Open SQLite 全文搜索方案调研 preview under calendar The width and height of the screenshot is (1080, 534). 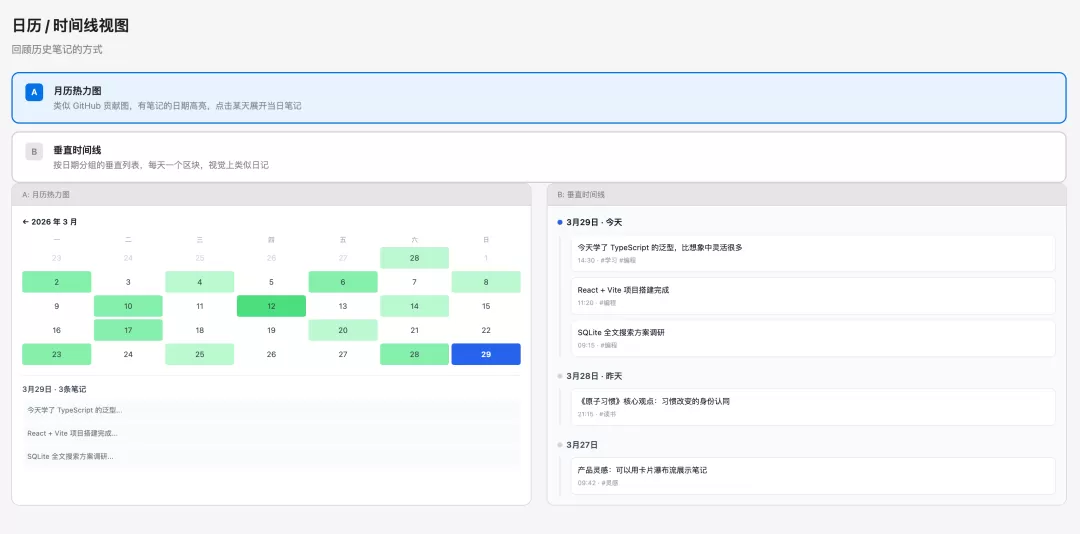pyautogui.click(x=271, y=457)
